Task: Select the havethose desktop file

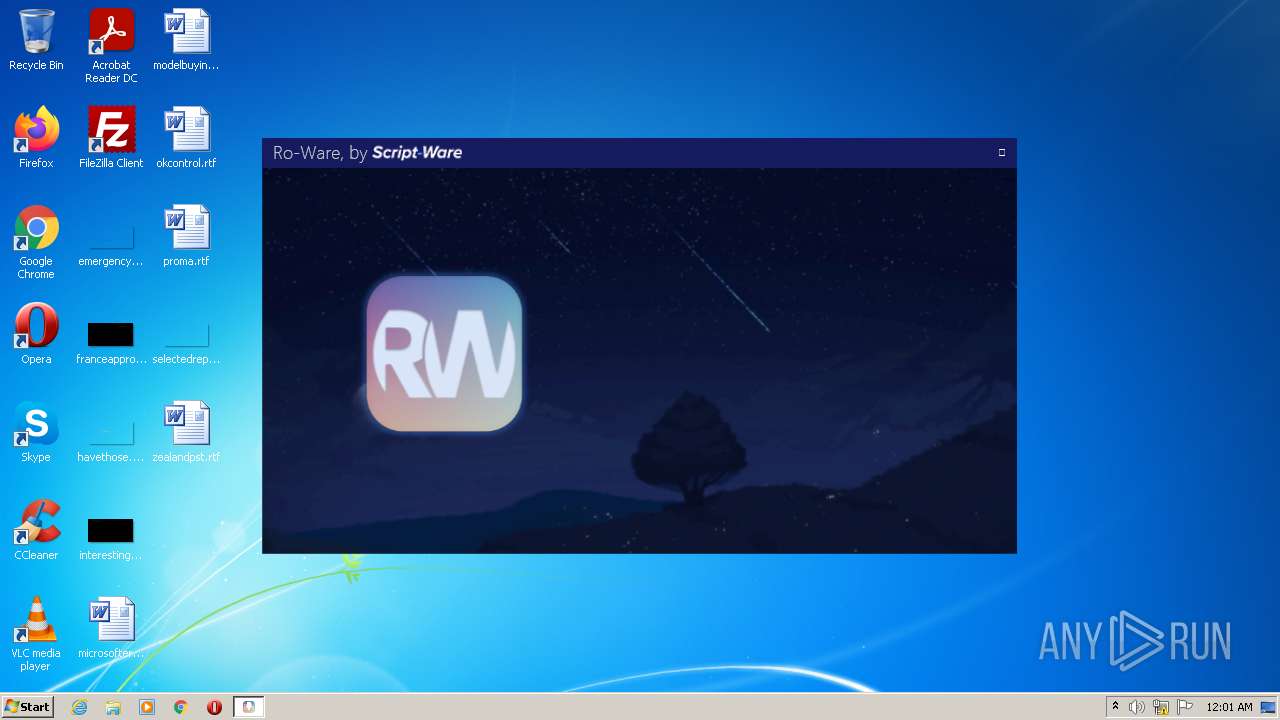Action: [x=111, y=441]
